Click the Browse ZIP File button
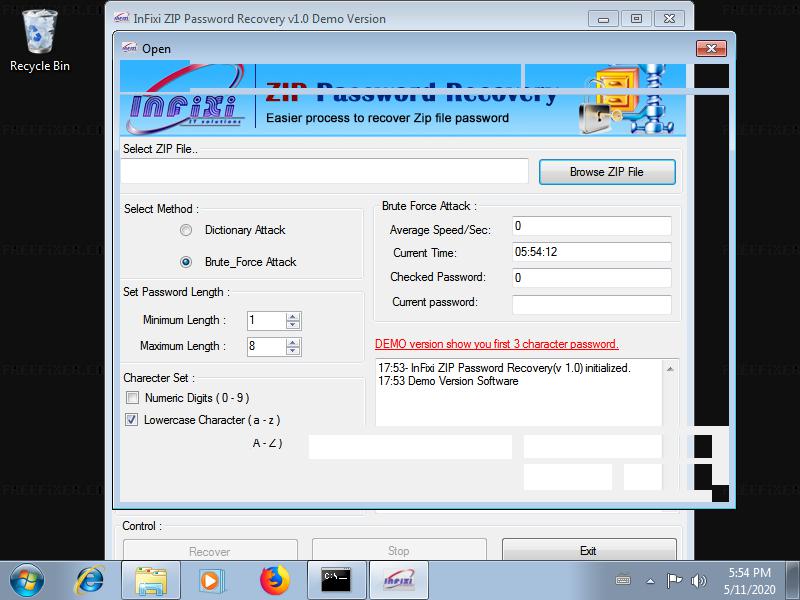 607,172
